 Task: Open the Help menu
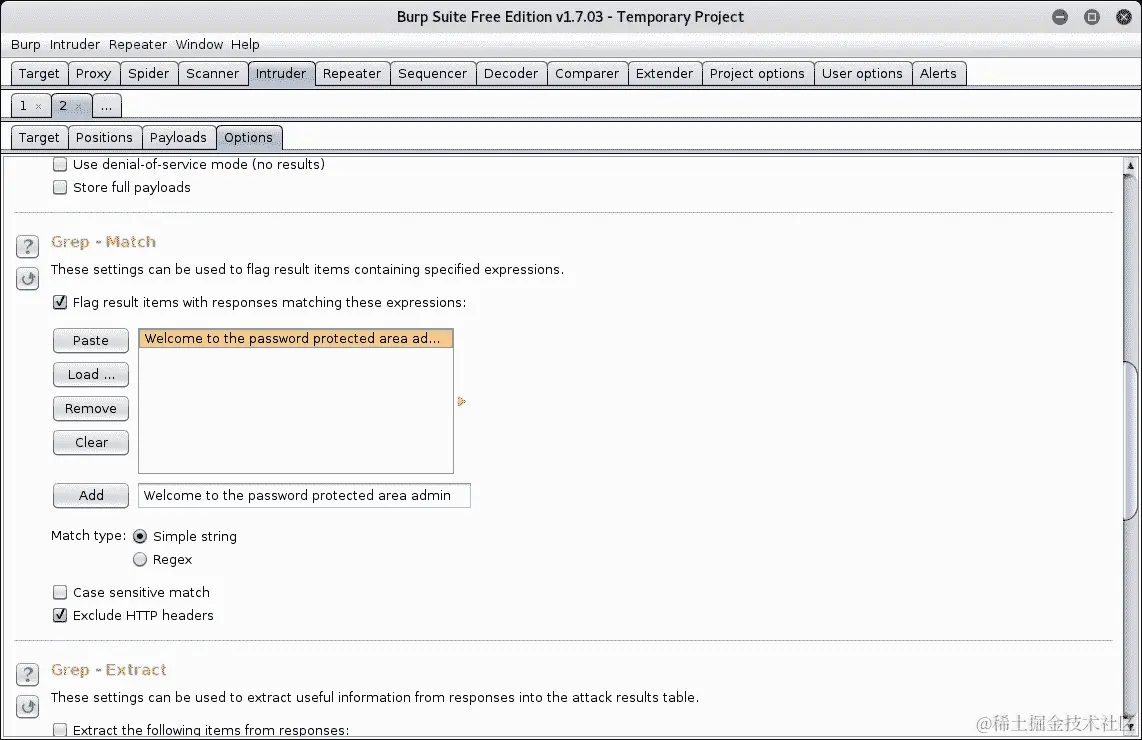pyautogui.click(x=245, y=44)
